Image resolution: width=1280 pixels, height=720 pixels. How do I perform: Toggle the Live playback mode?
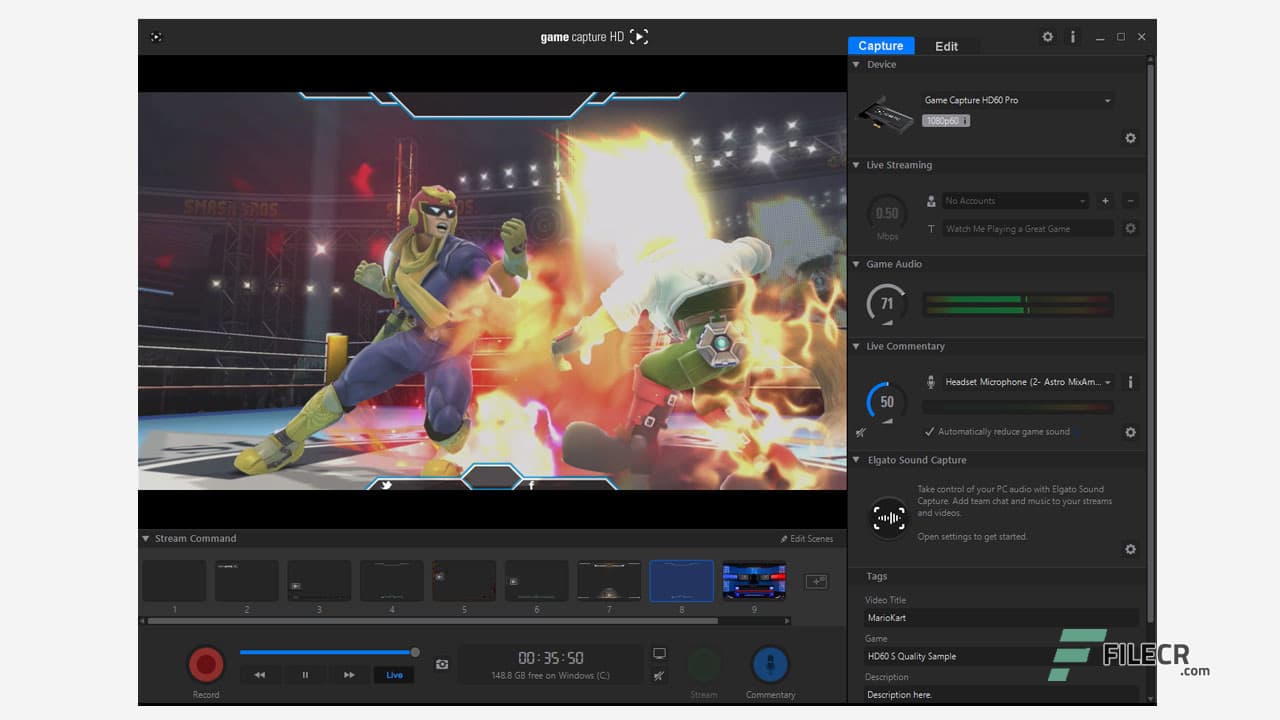click(393, 675)
